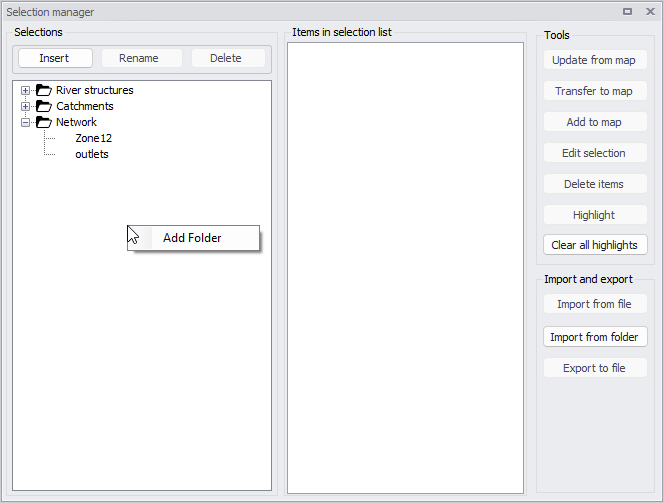
Task: Maximize the Selection manager window
Action: click(628, 11)
